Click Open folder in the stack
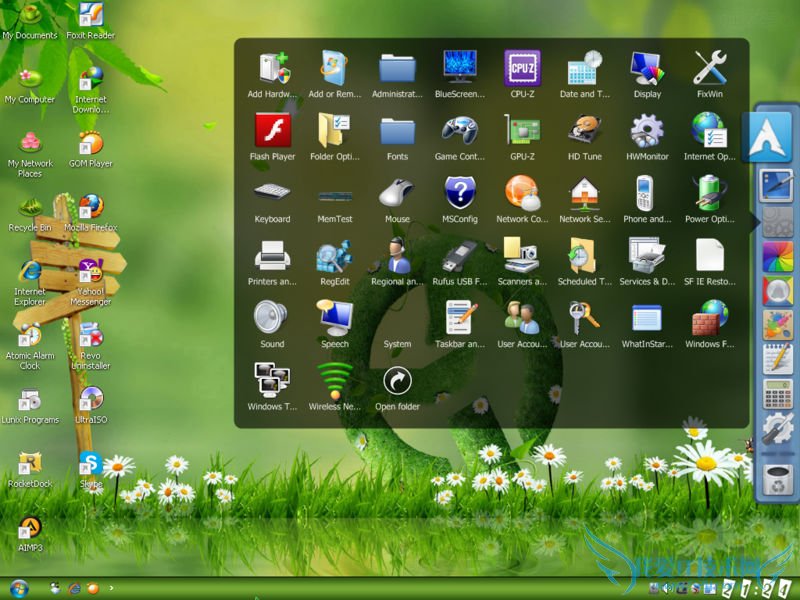Screen dimensions: 800x600 pyautogui.click(x=397, y=382)
